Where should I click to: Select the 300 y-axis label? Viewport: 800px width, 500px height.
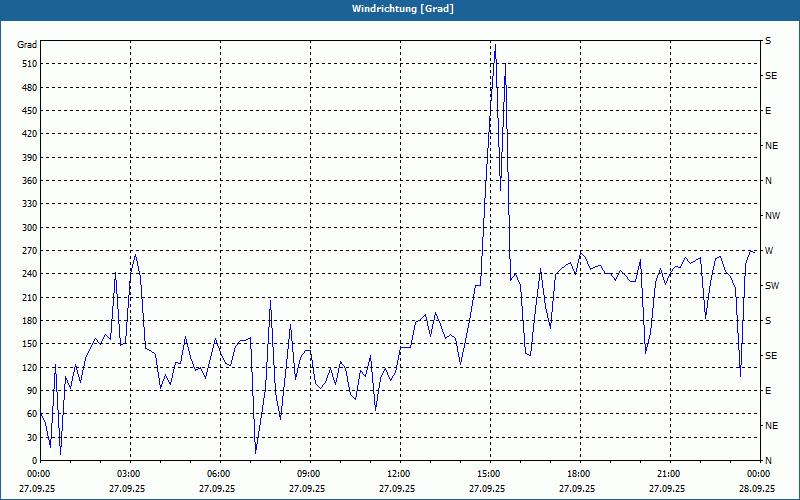click(x=29, y=228)
